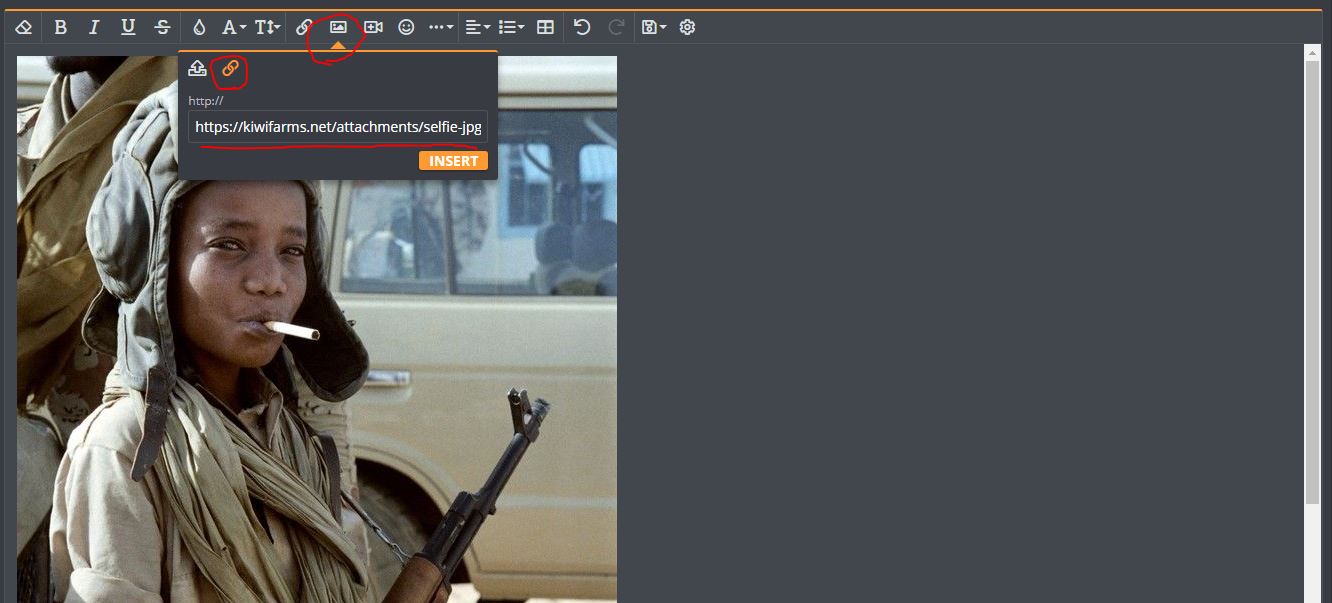This screenshot has width=1332, height=603.
Task: Open the font size dropdown
Action: click(x=268, y=28)
